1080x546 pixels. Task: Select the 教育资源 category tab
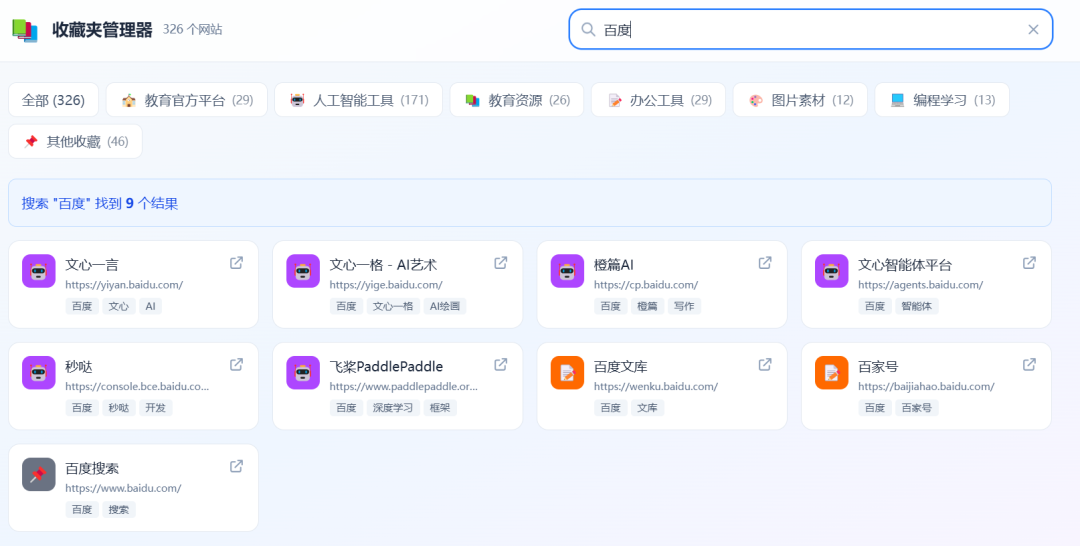(x=517, y=101)
